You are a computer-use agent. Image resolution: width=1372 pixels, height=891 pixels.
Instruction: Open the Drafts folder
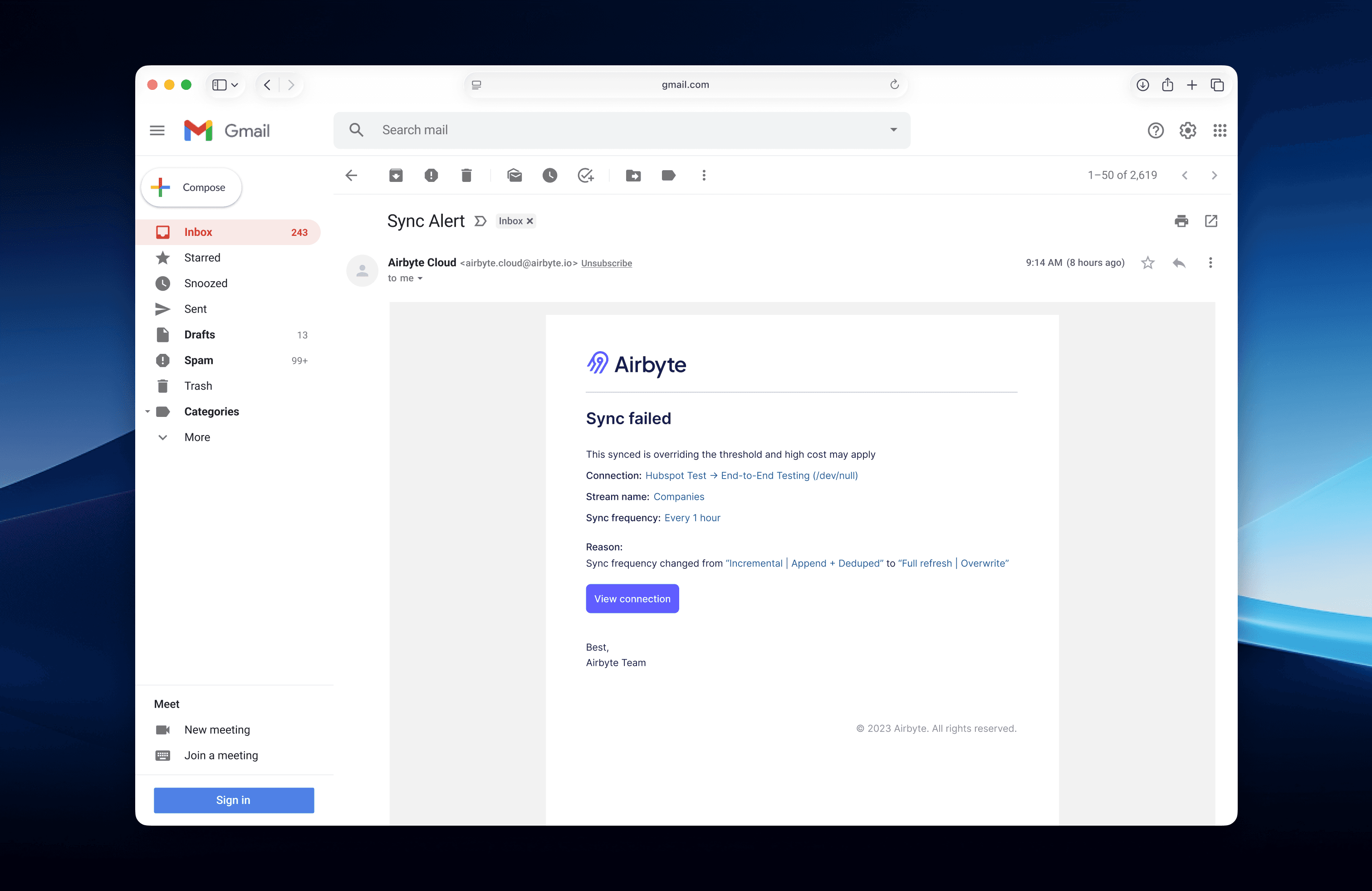pyautogui.click(x=200, y=334)
